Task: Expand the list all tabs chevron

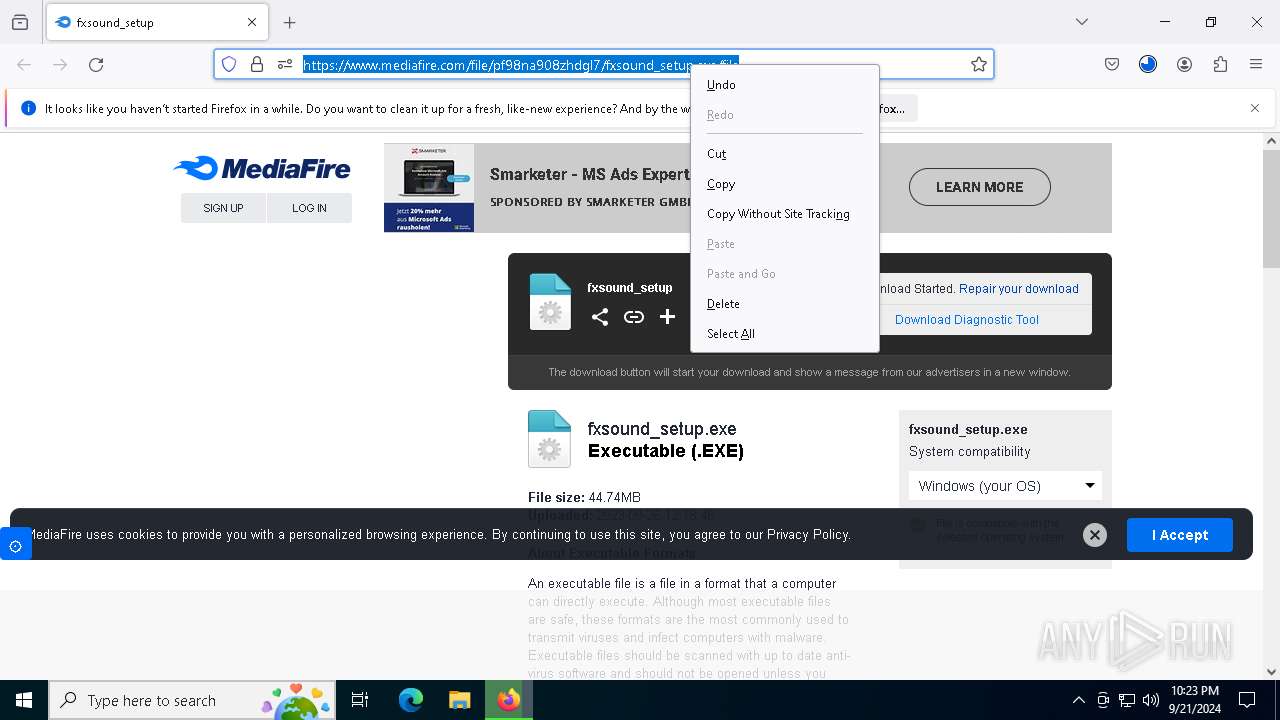Action: pyautogui.click(x=1082, y=22)
